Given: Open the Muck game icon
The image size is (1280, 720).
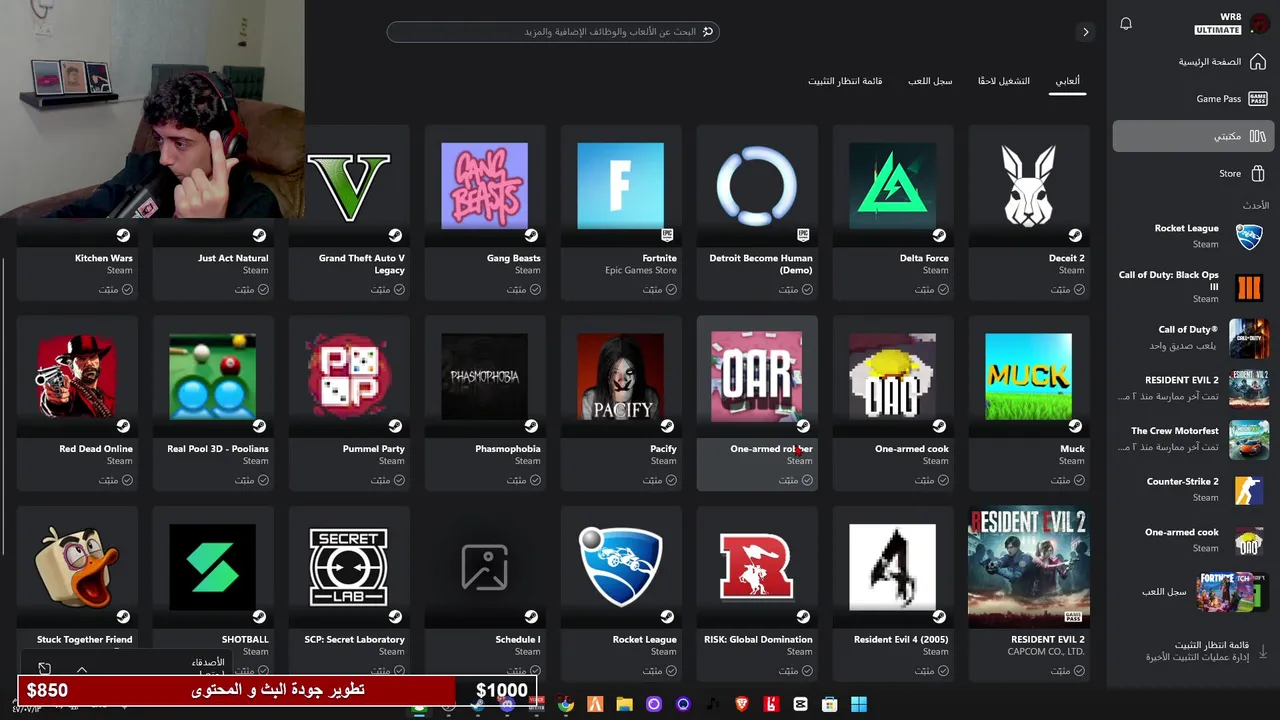Looking at the screenshot, I should 1028,377.
